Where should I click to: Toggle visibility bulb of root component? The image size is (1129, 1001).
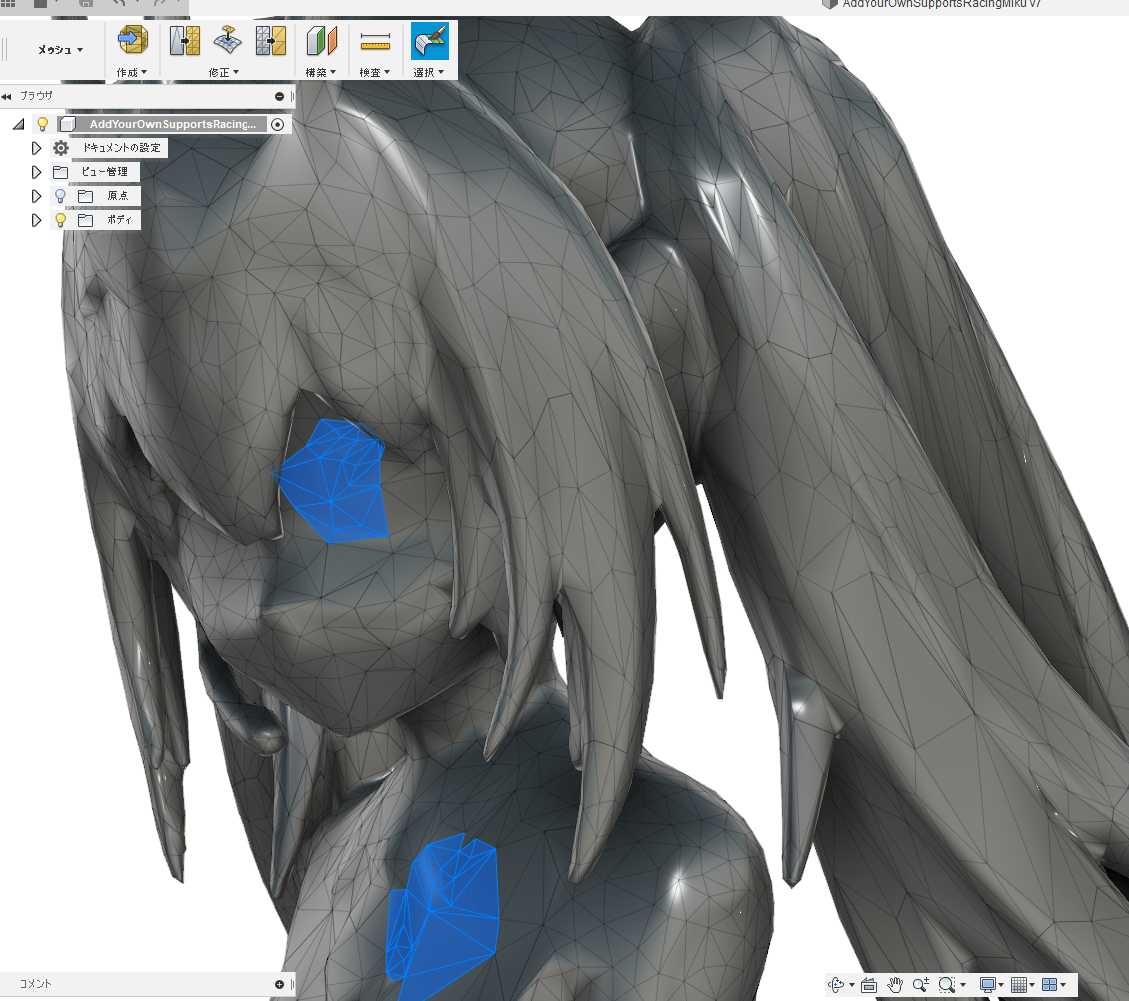(42, 124)
